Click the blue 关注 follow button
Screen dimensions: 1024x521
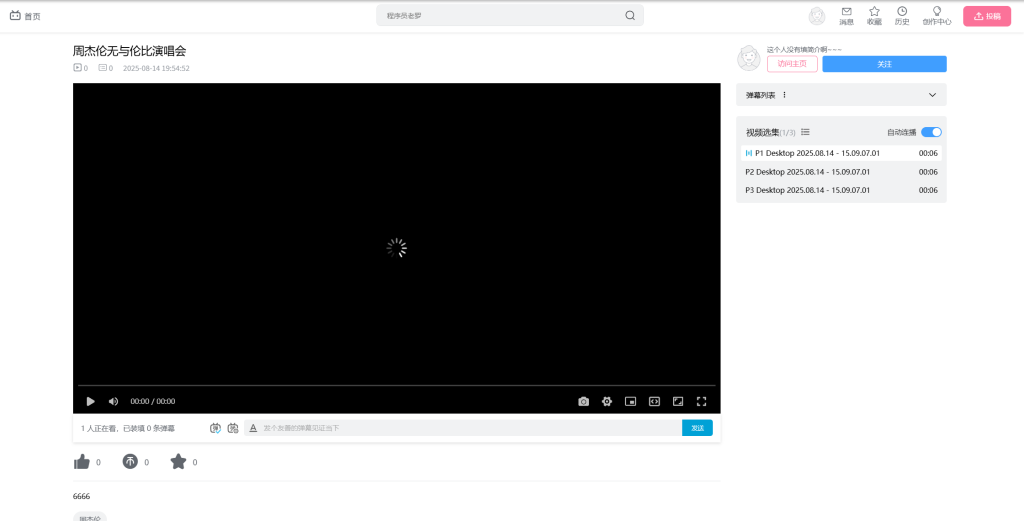[x=884, y=64]
